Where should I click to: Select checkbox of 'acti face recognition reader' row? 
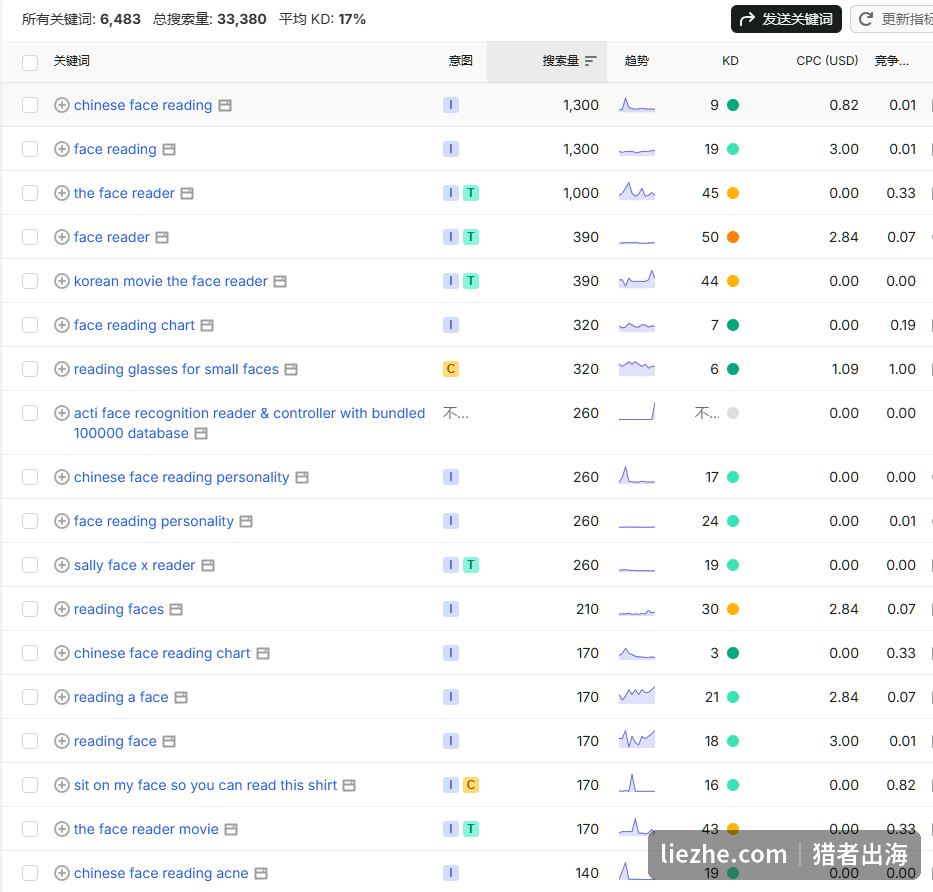(30, 414)
